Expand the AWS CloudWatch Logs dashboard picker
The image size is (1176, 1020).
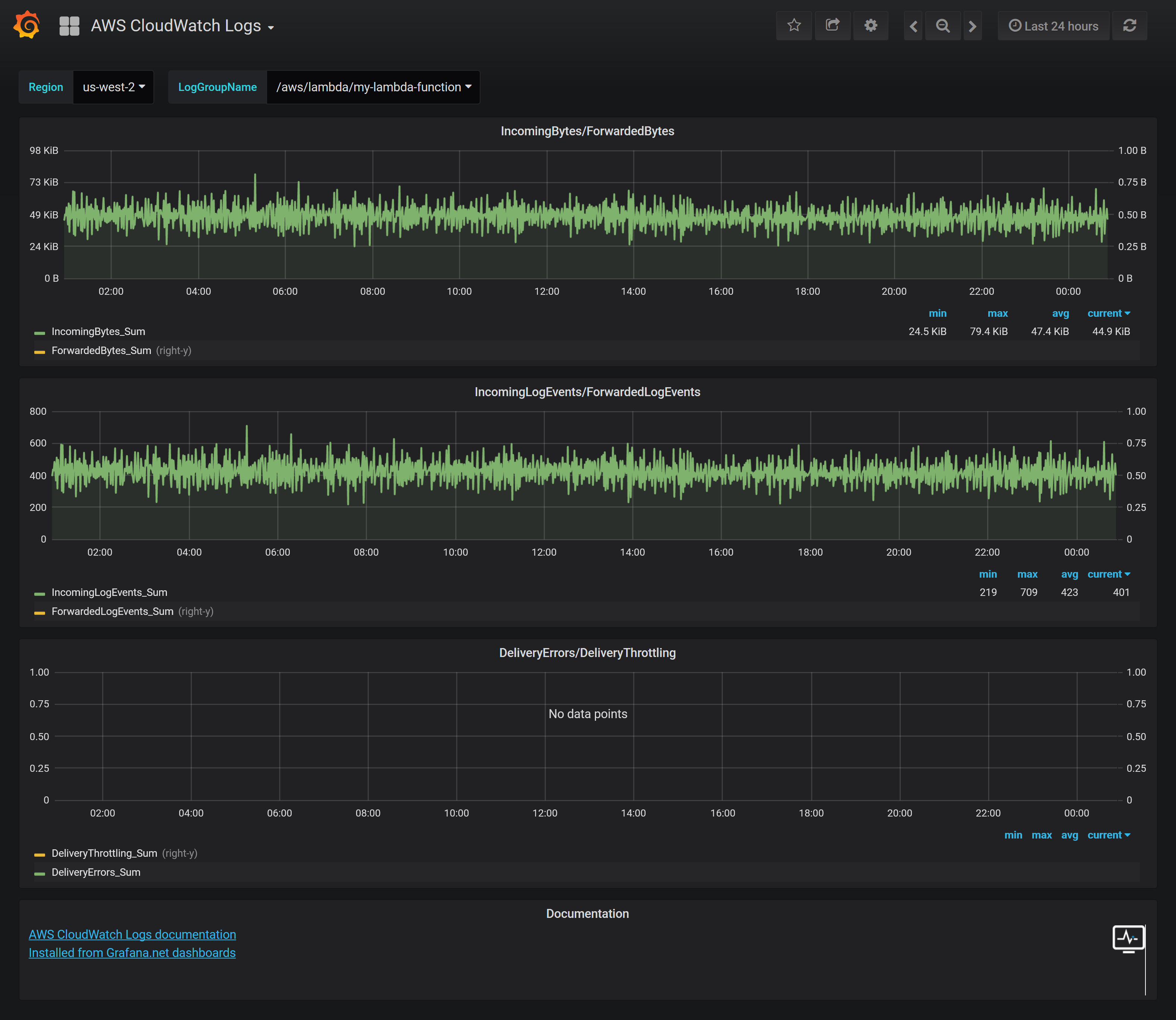point(182,26)
